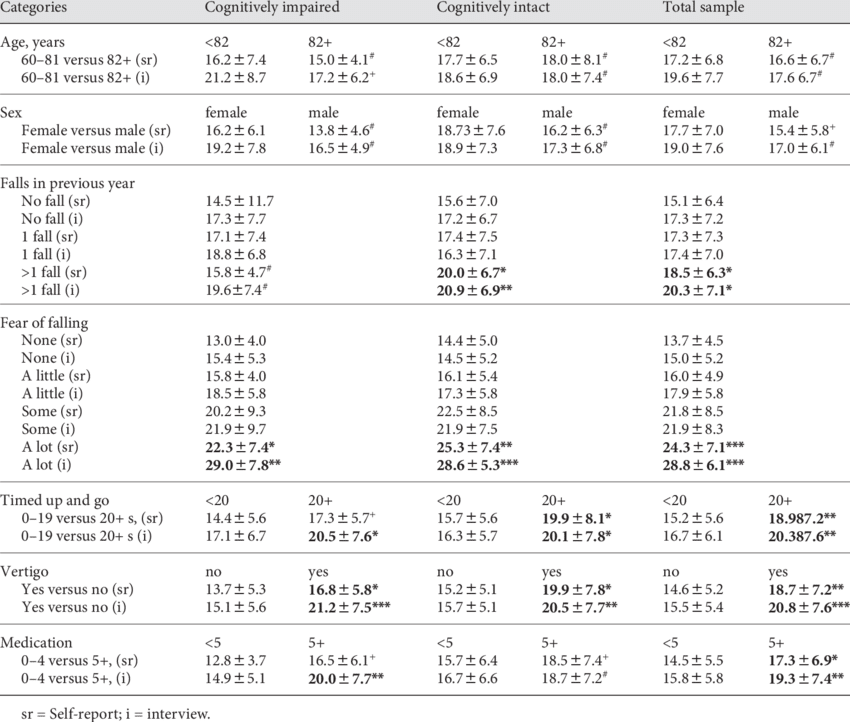The image size is (850, 722).
Task: Select the bold value 20.1 ± 7.8*
Action: pos(576,537)
